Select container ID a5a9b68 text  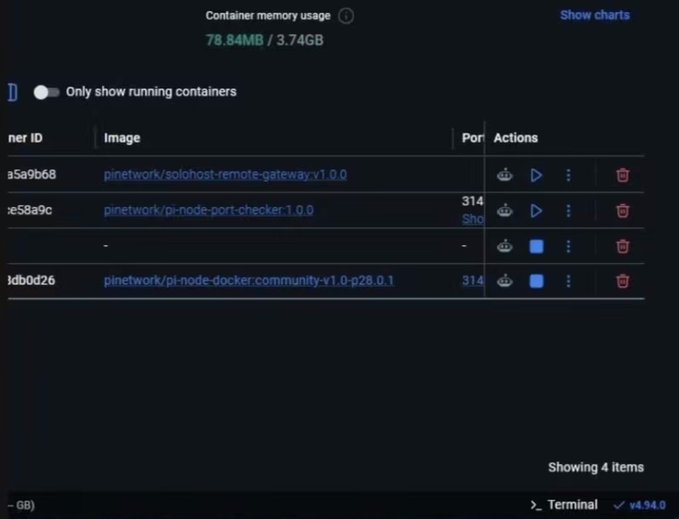click(32, 174)
